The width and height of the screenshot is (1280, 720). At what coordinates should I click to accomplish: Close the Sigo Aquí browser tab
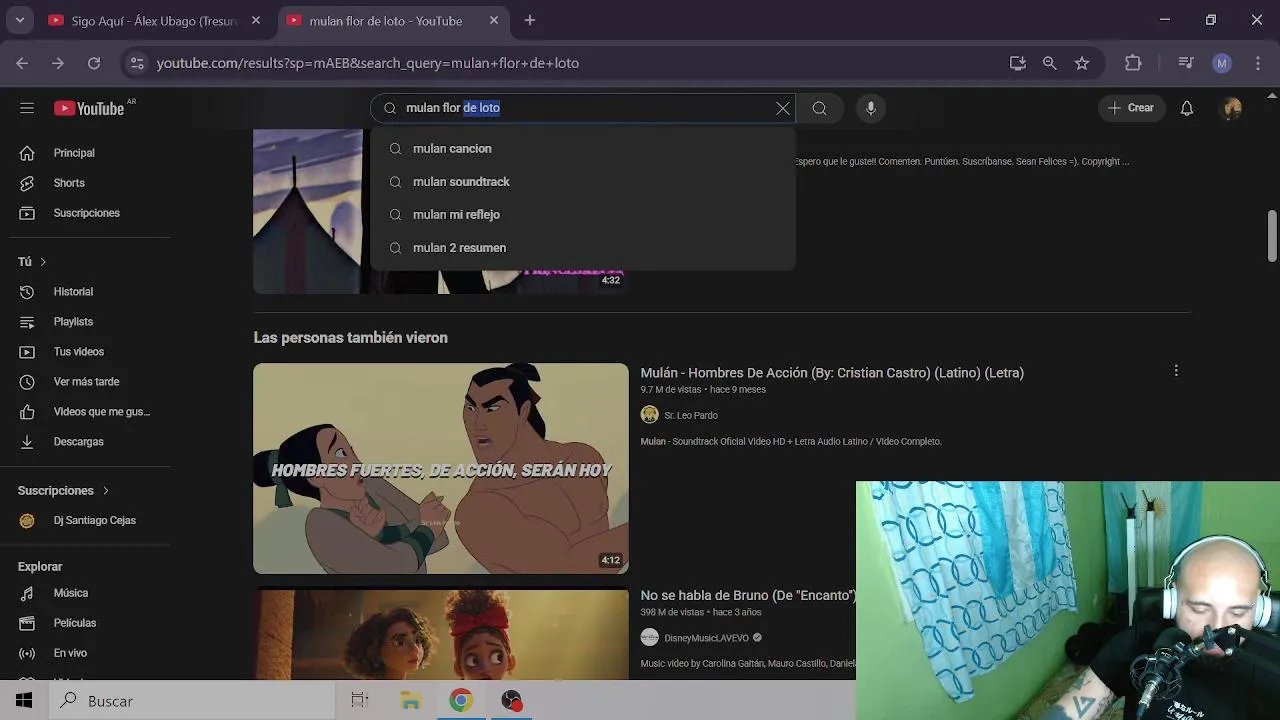(256, 20)
